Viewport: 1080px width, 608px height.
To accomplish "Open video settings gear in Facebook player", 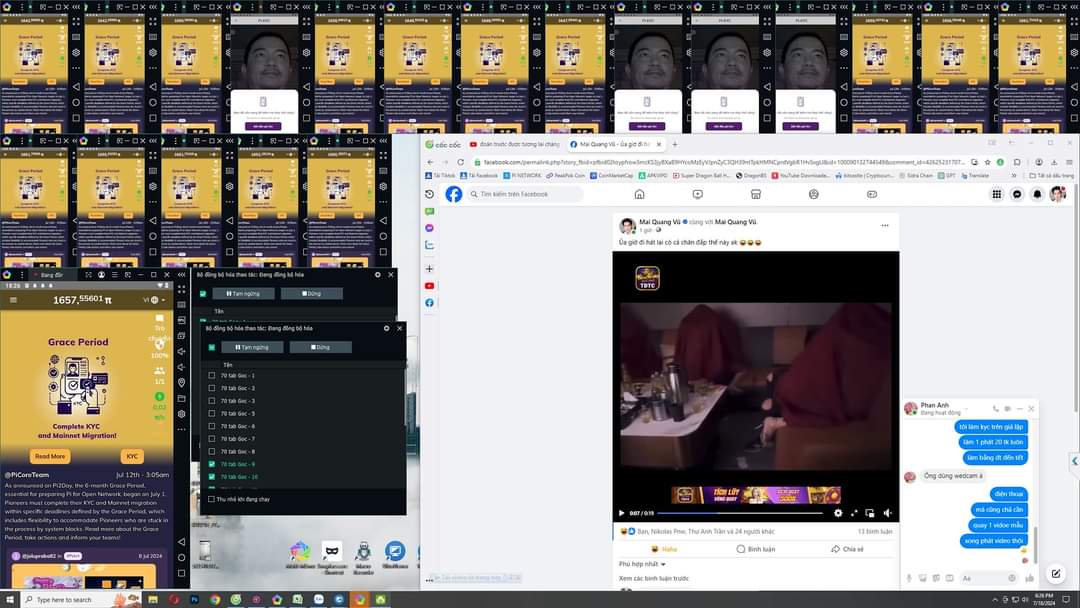I will tap(838, 513).
